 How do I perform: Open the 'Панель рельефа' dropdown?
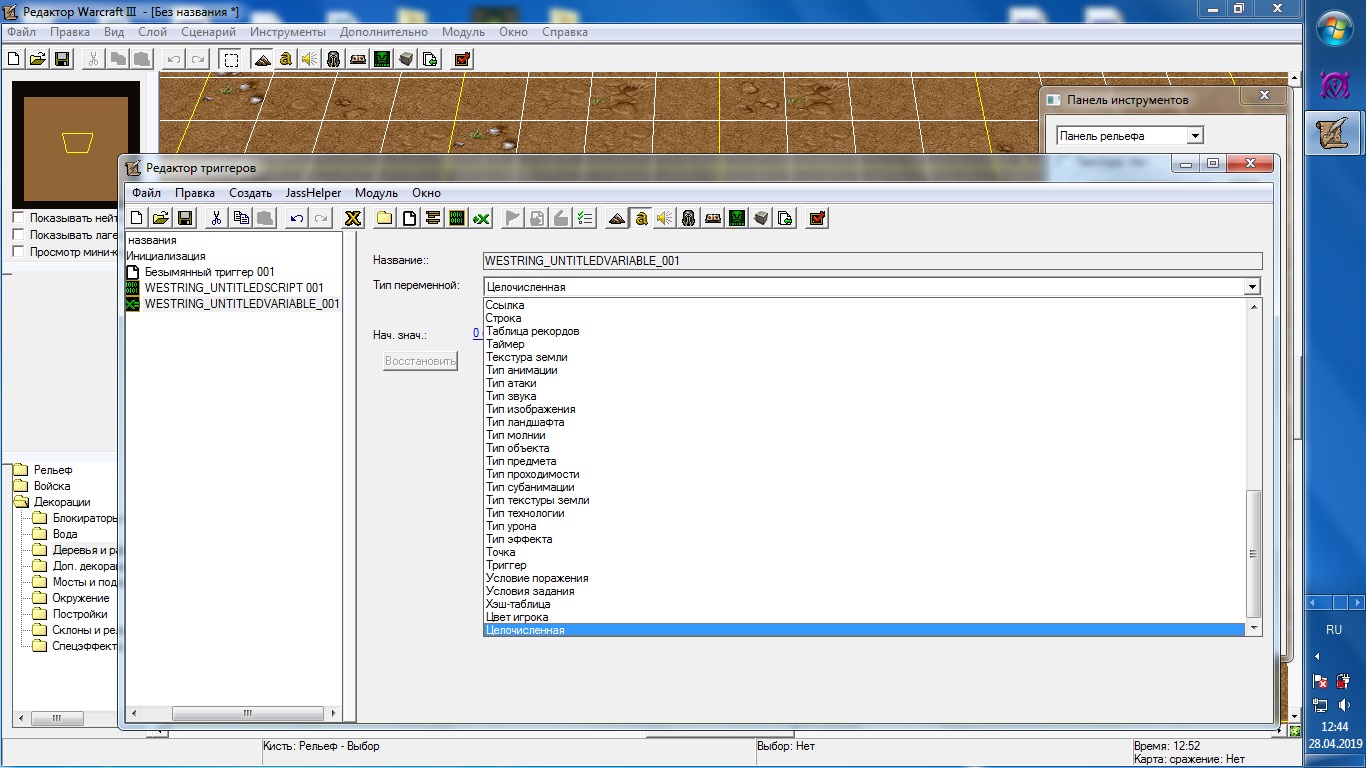pyautogui.click(x=1195, y=136)
